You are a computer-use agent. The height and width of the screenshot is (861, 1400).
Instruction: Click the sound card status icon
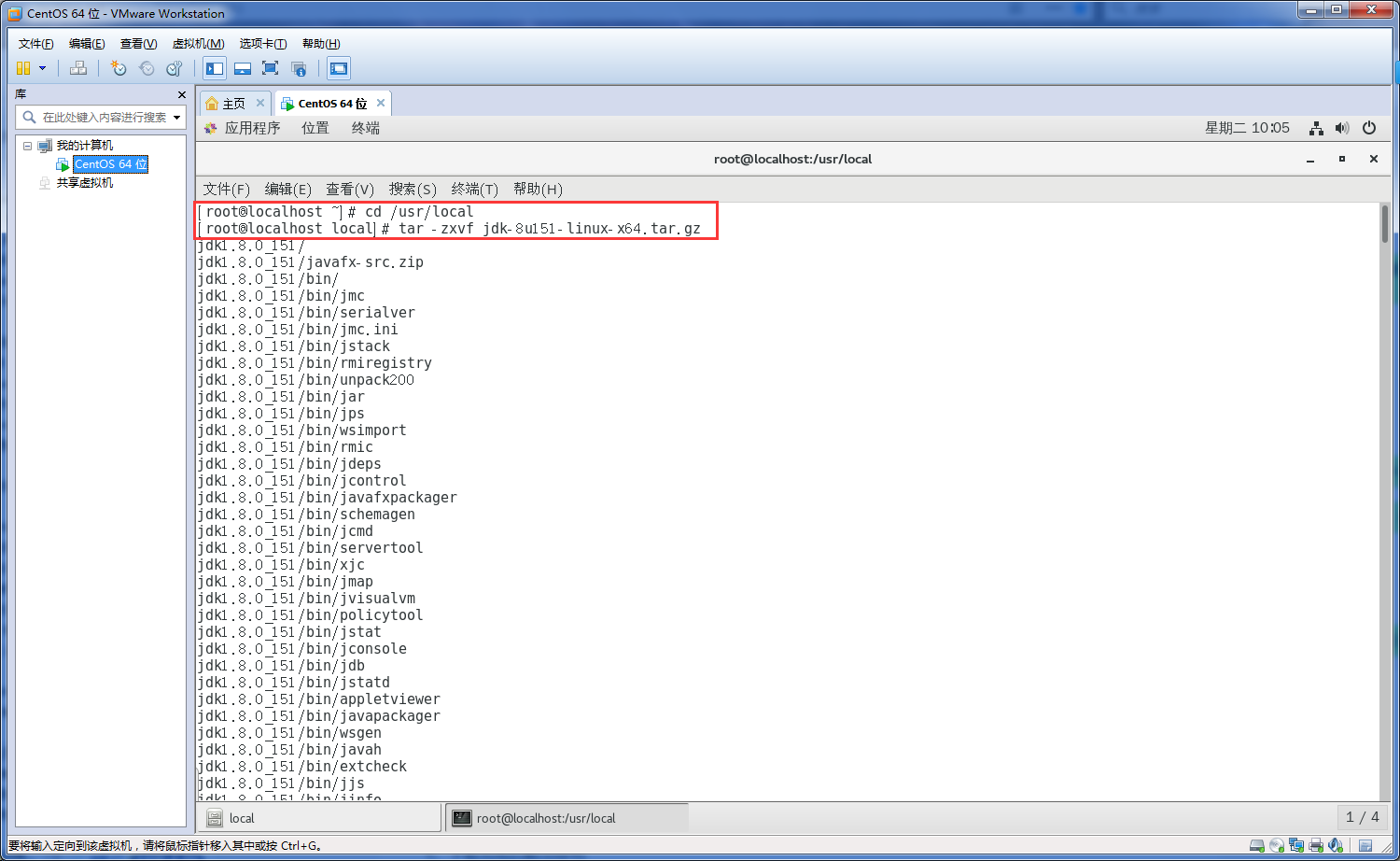pyautogui.click(x=1336, y=845)
